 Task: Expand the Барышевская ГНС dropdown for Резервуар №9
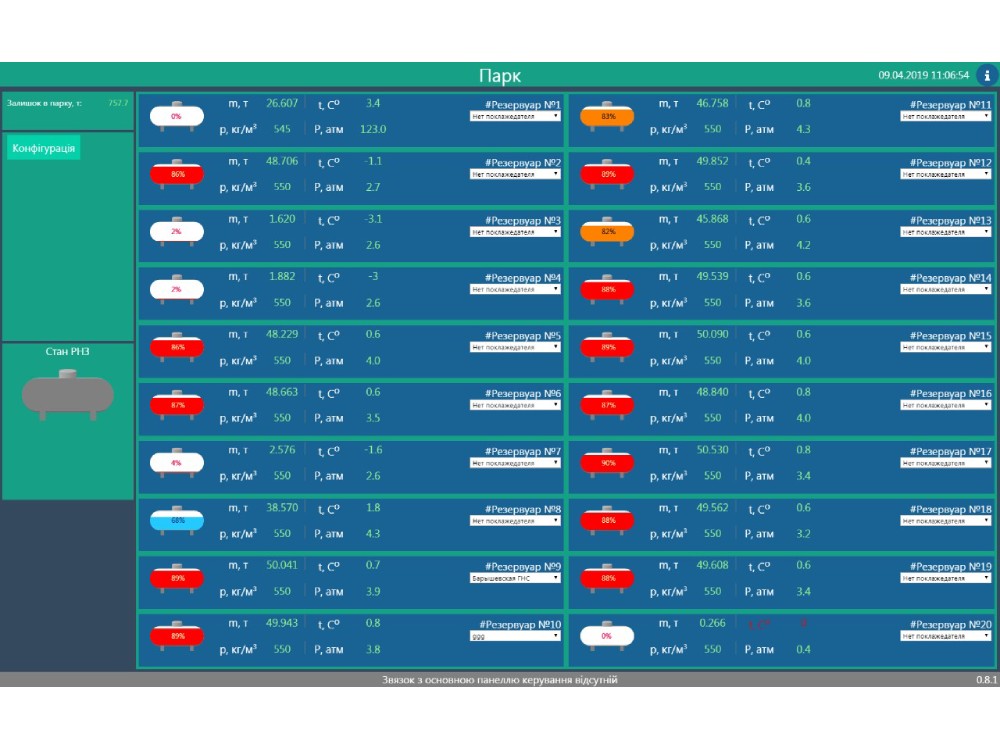pyautogui.click(x=515, y=578)
